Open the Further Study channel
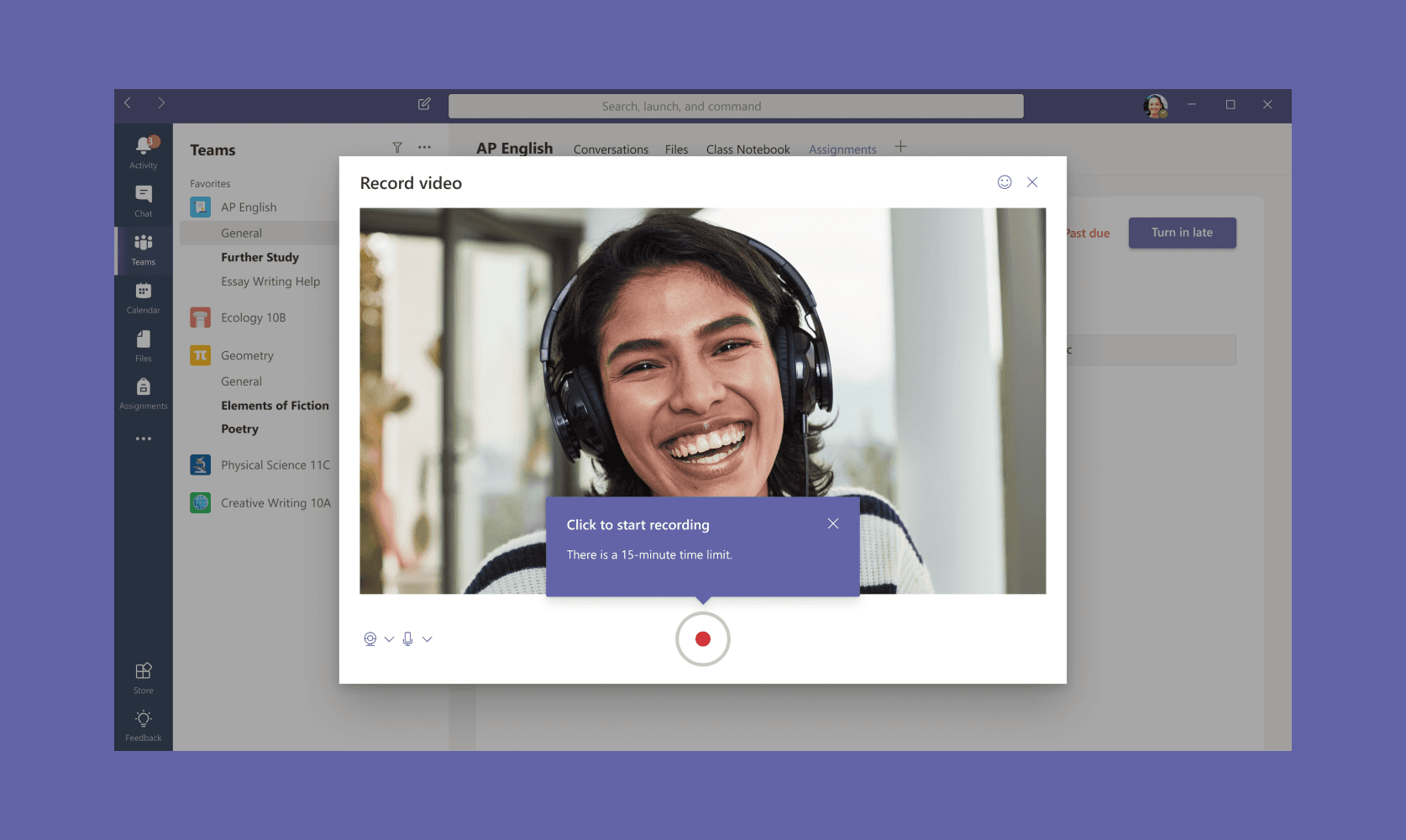1406x840 pixels. (x=260, y=257)
